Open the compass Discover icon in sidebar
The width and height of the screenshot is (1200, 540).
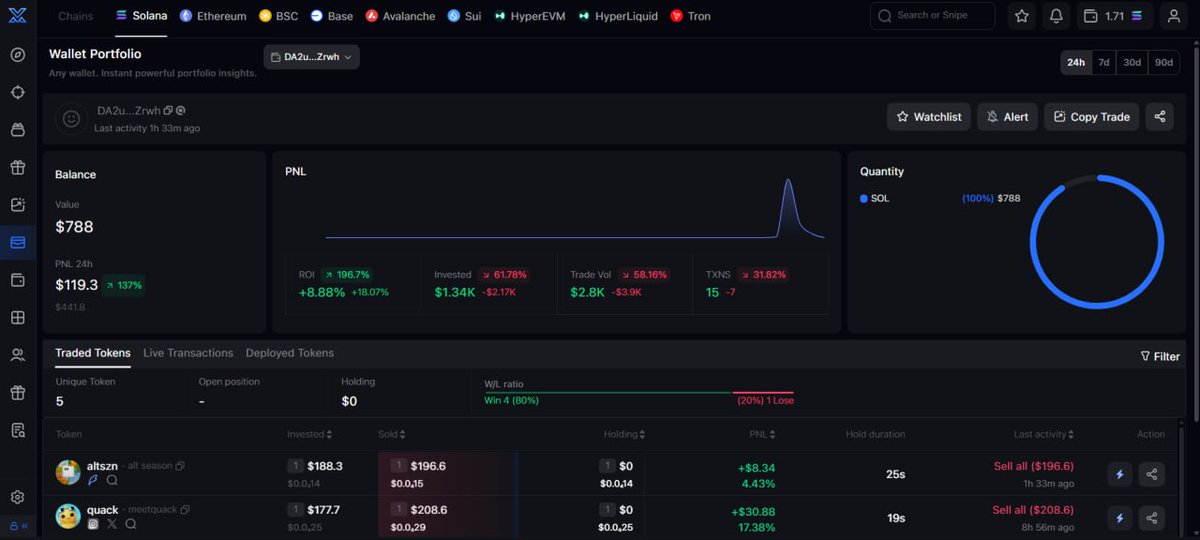click(18, 54)
